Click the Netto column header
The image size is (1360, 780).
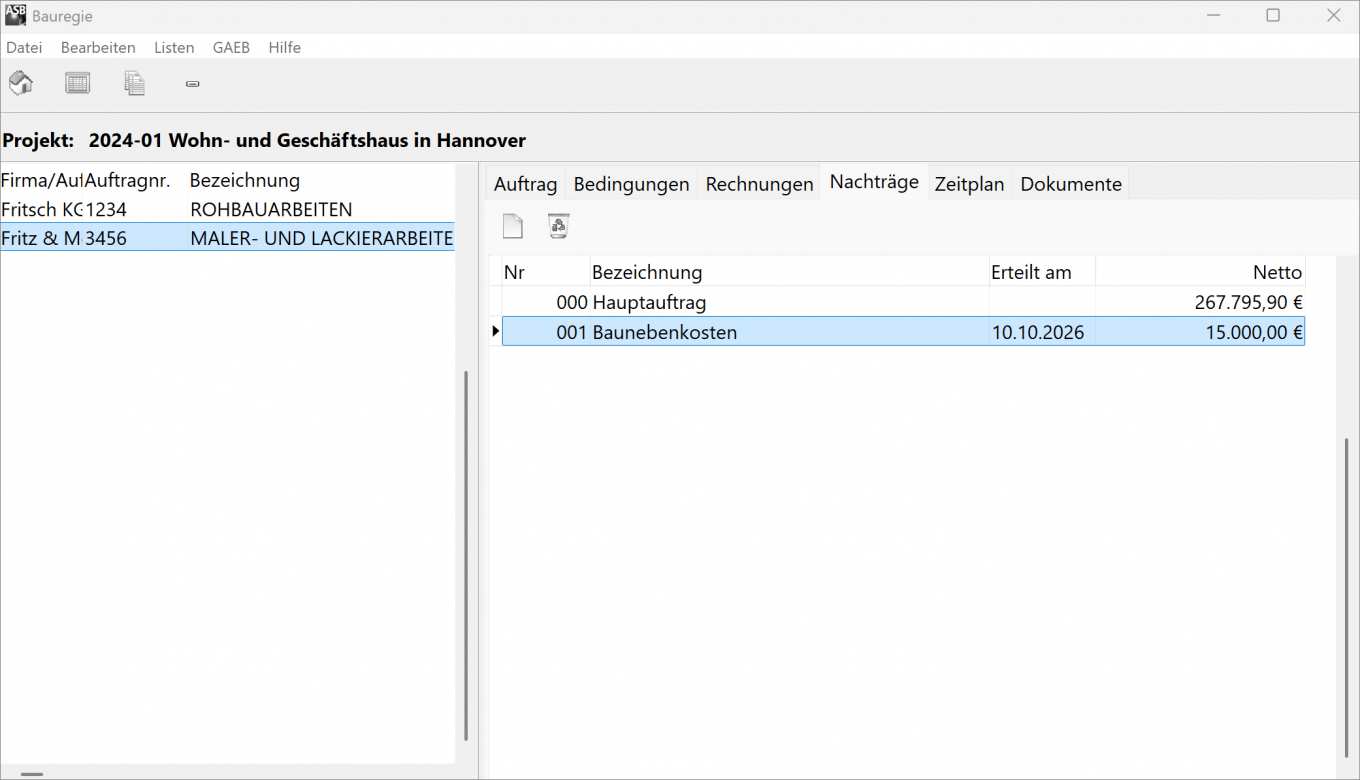tap(1200, 272)
